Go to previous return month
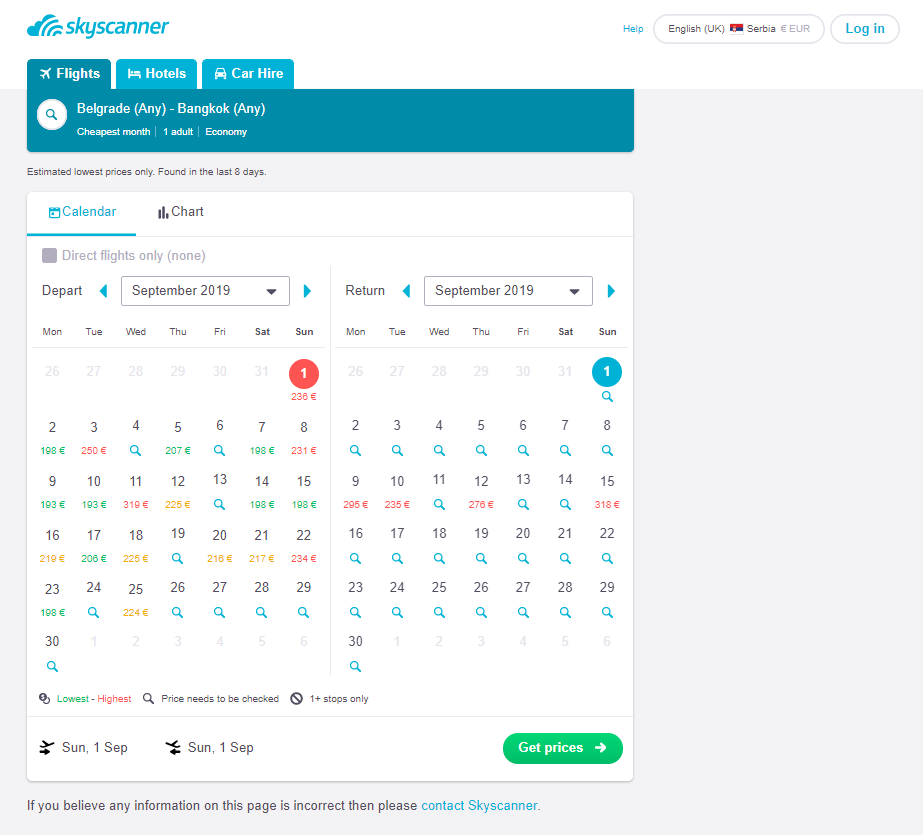The height and width of the screenshot is (835, 923). [x=406, y=291]
